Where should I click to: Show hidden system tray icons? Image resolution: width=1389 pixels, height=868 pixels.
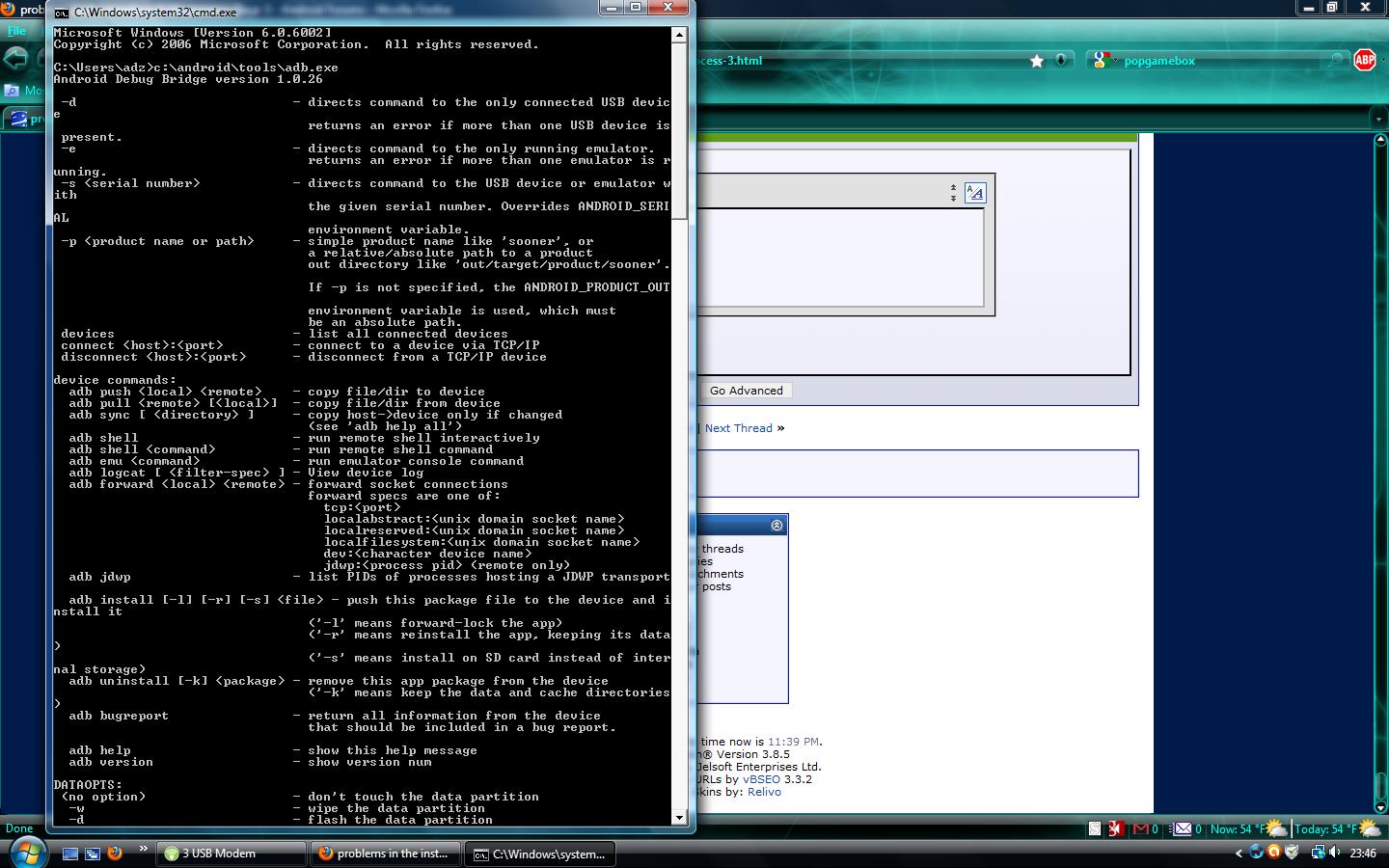[1239, 854]
